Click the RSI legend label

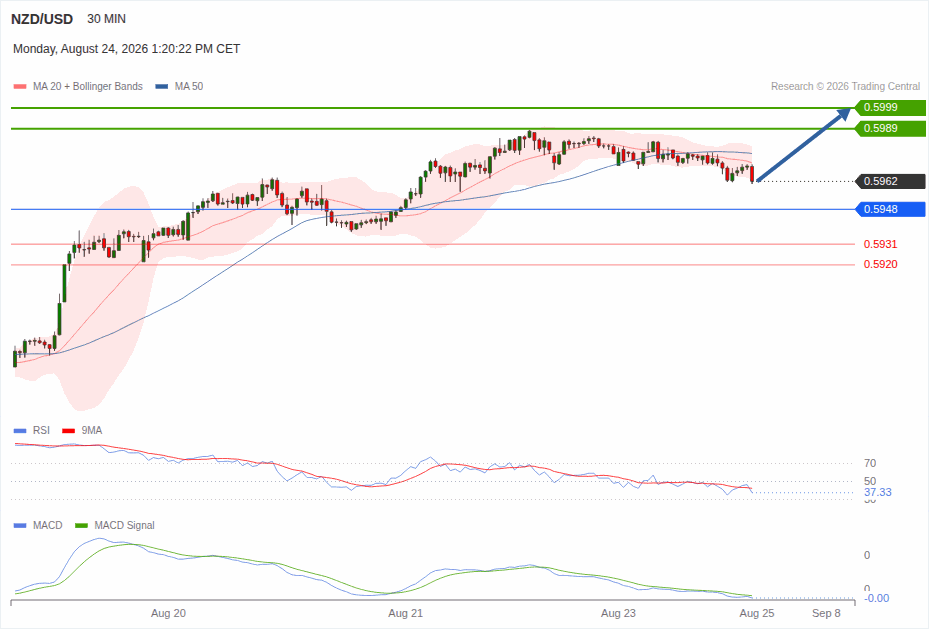[x=41, y=431]
